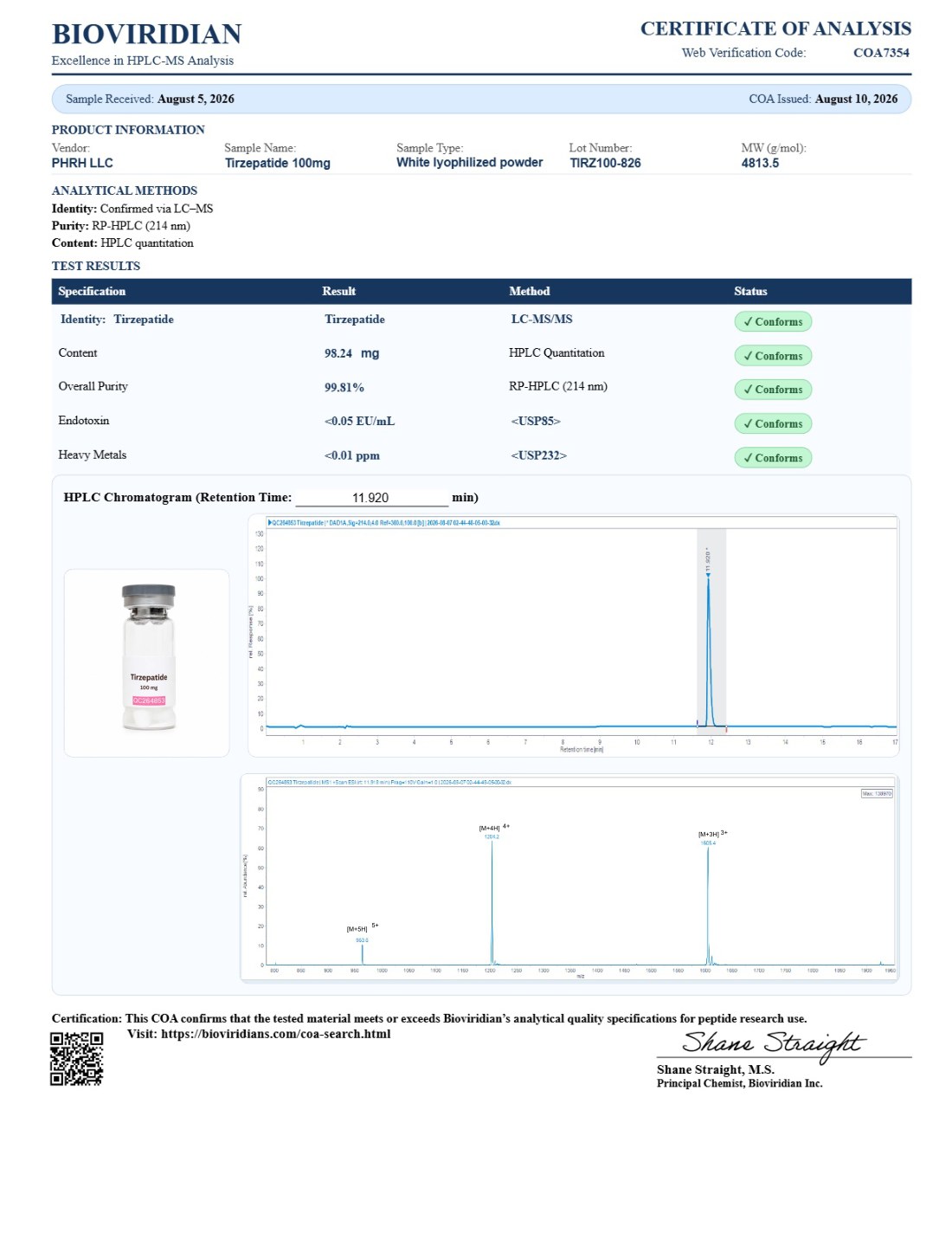Image resolution: width=952 pixels, height=1233 pixels.
Task: Click the [M+4H] 4+ mass peak label
Action: (494, 828)
